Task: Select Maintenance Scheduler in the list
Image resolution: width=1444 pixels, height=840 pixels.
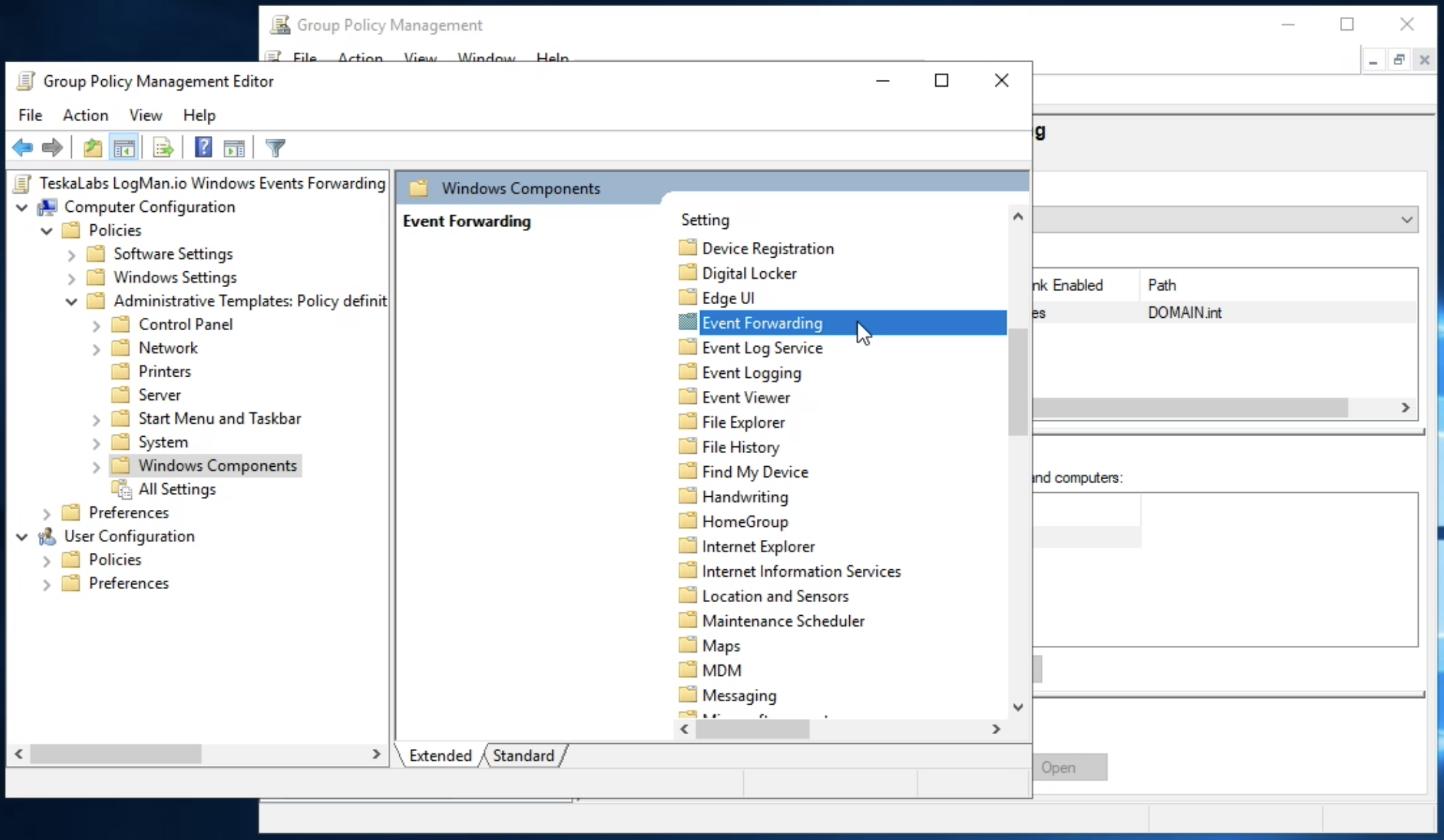Action: 783,621
